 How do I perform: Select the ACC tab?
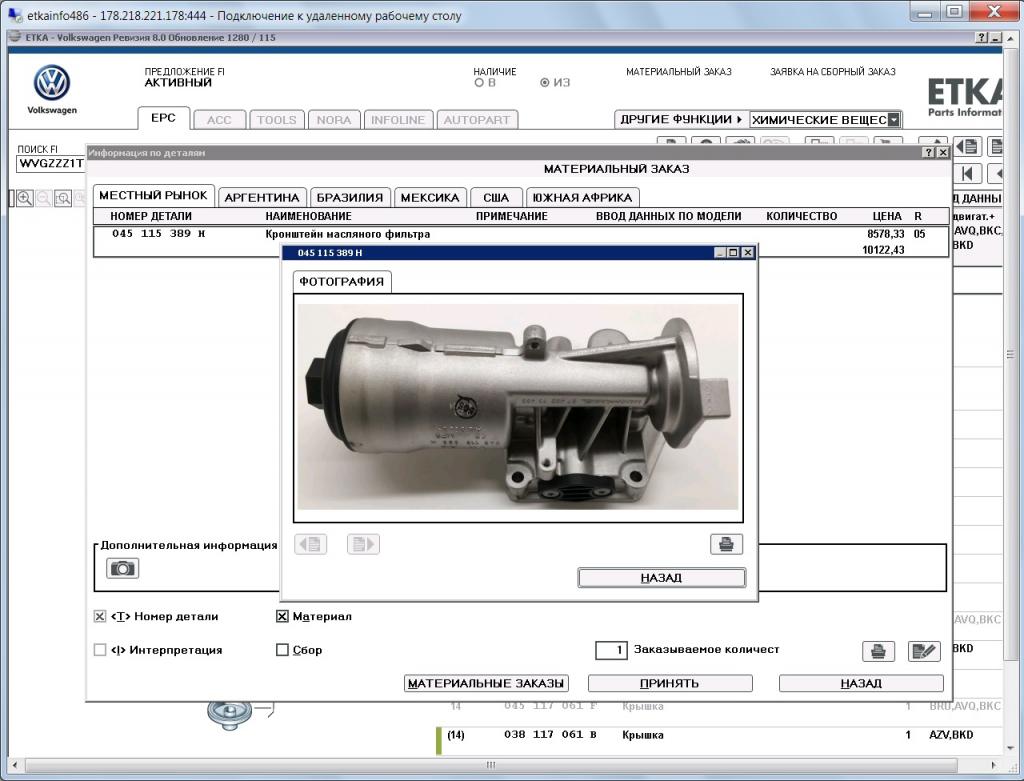[219, 120]
